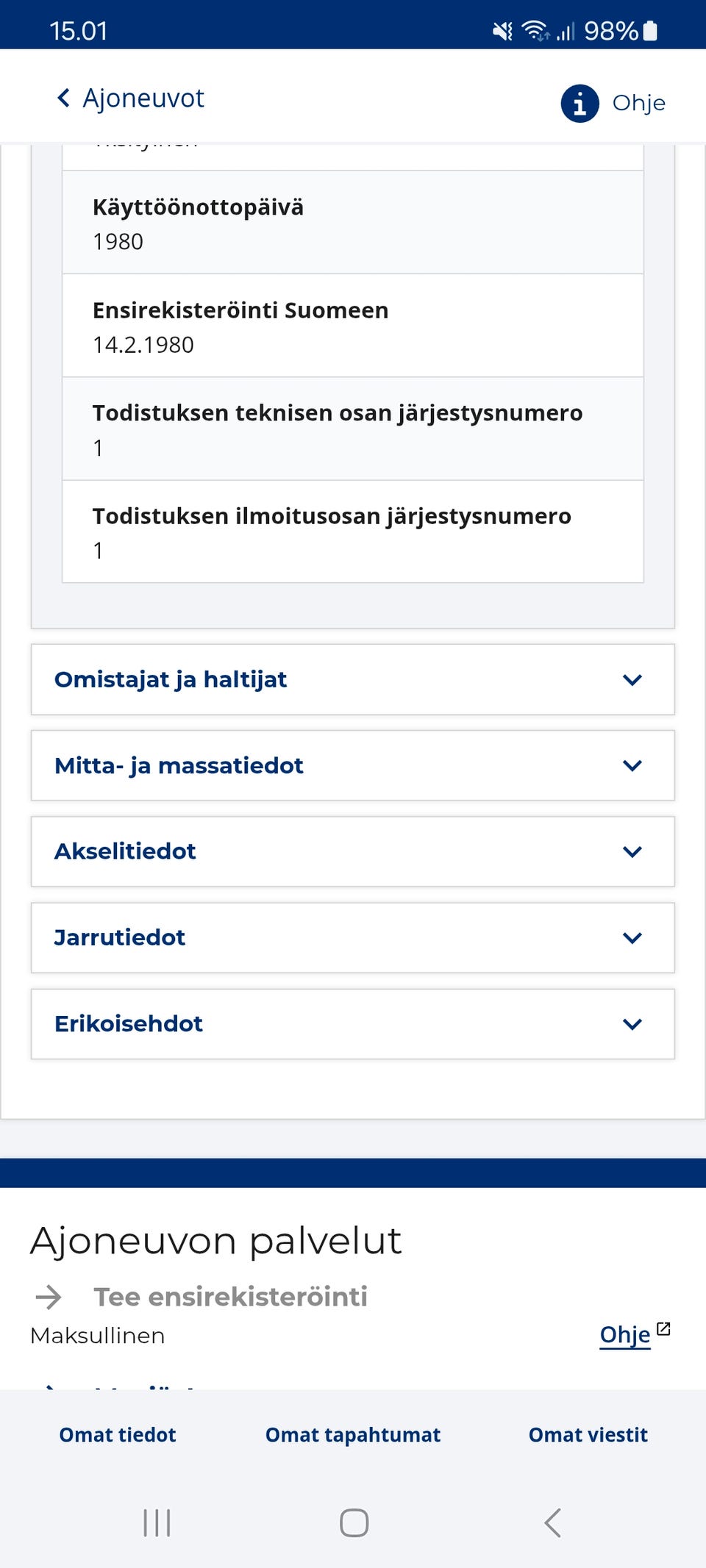Viewport: 706px width, 1568px height.
Task: Switch to Omat tapahtumat
Action: [353, 1435]
